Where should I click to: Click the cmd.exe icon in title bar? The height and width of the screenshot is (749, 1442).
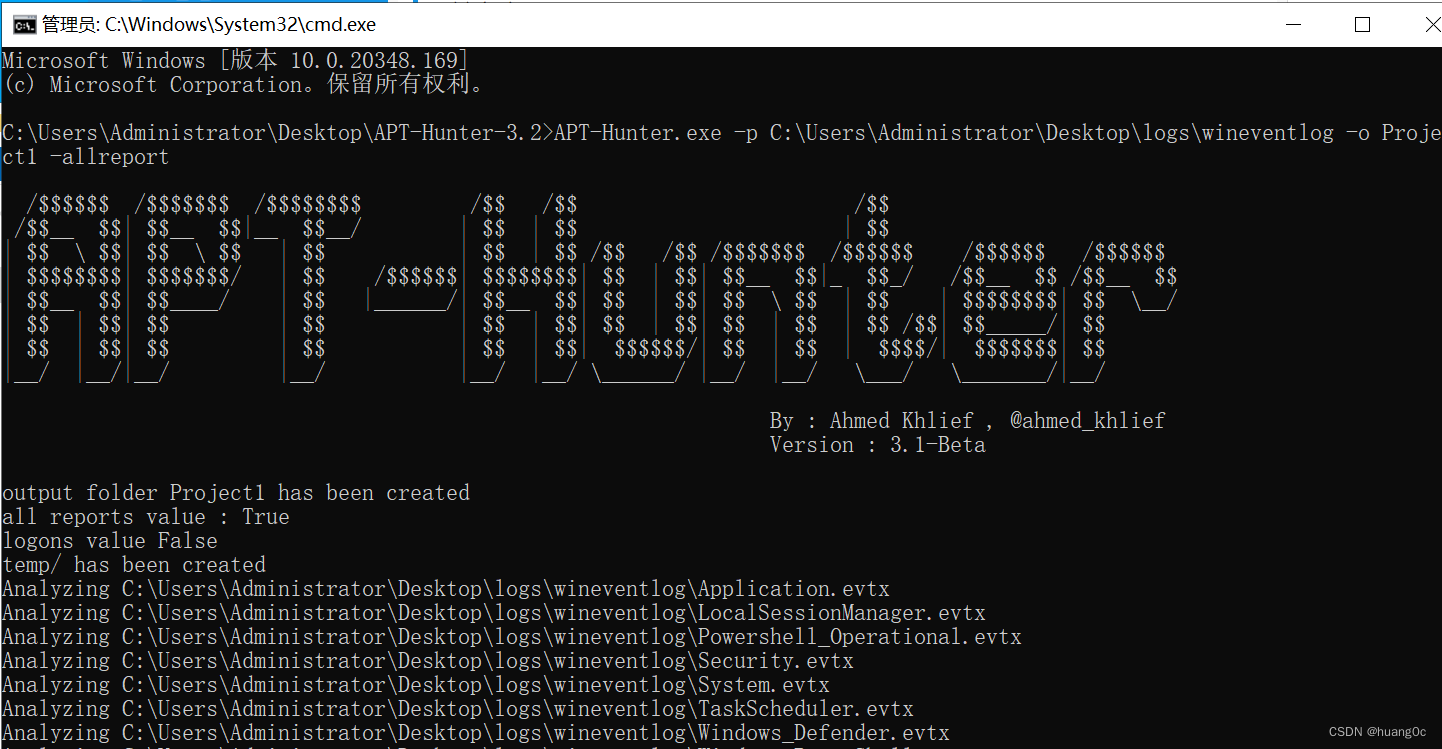[25, 25]
